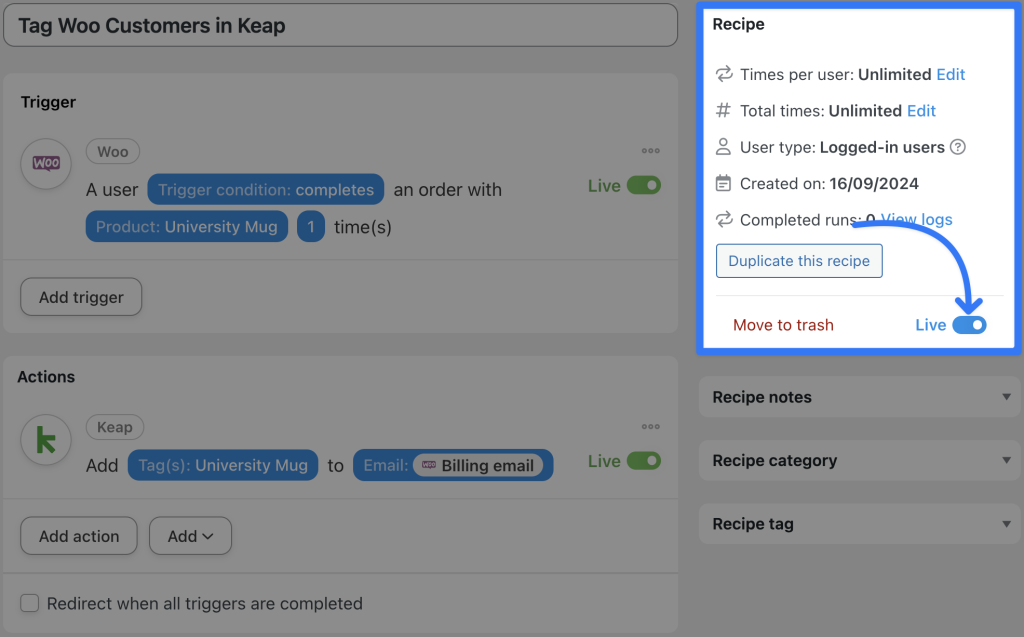Open the trigger's ellipsis options menu

650,150
